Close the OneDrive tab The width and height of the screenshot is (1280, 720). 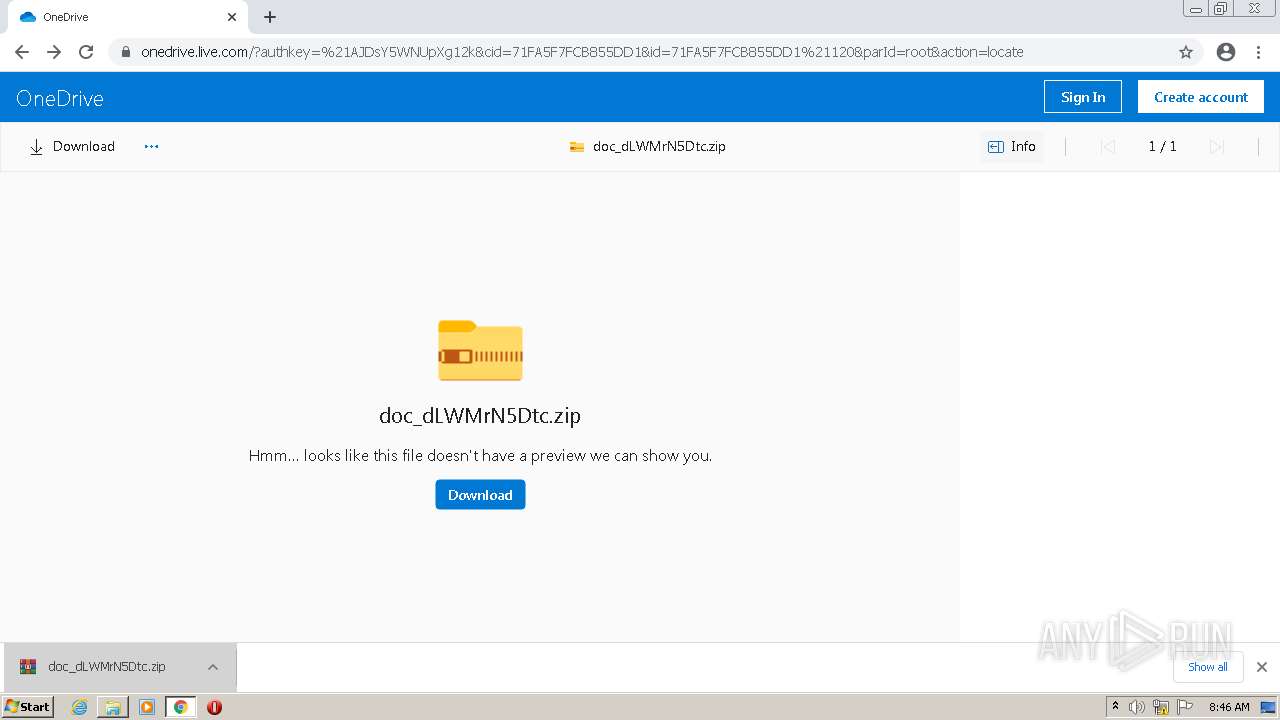[x=232, y=17]
